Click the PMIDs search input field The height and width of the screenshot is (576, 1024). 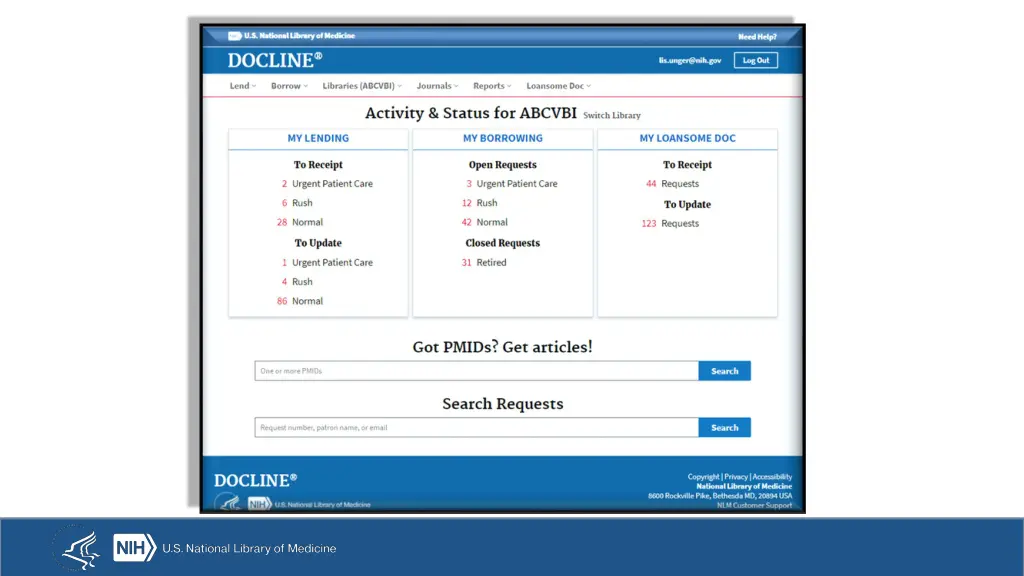476,371
